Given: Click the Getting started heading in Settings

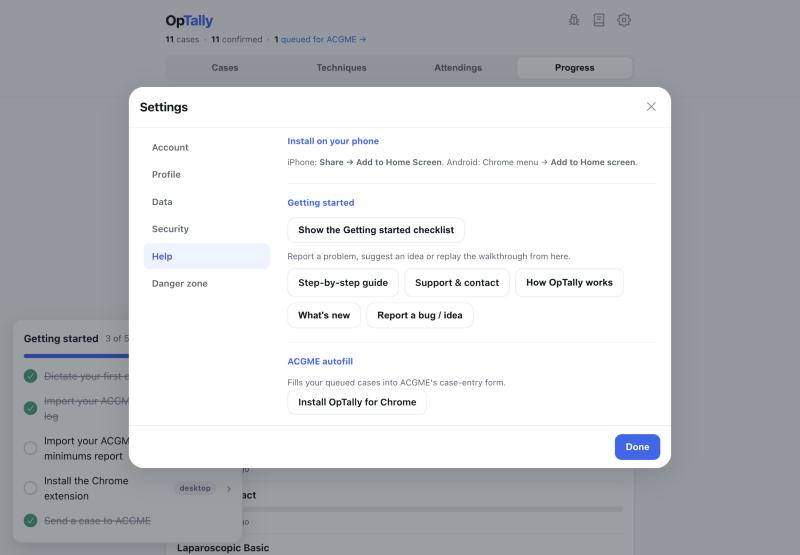Looking at the screenshot, I should pyautogui.click(x=321, y=203).
